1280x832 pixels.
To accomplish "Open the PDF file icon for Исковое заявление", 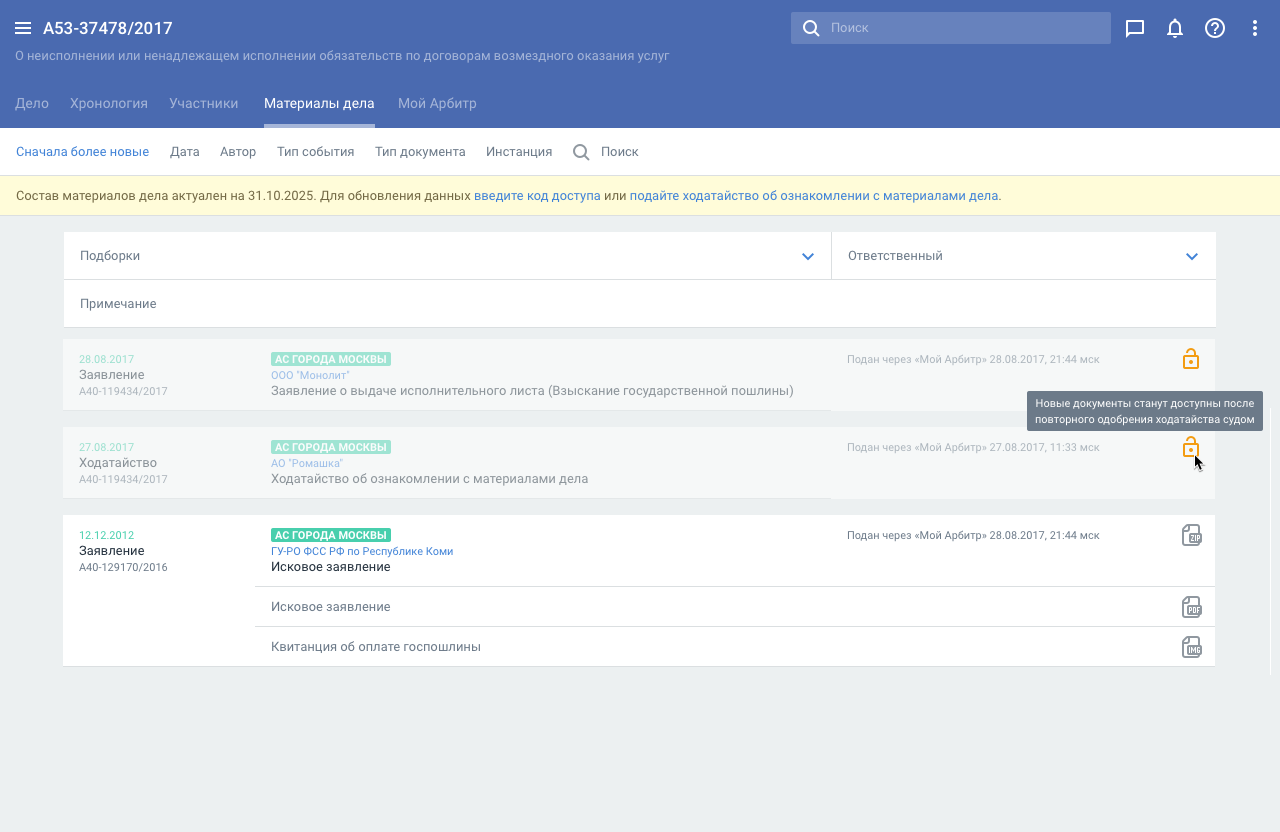I will pyautogui.click(x=1191, y=607).
